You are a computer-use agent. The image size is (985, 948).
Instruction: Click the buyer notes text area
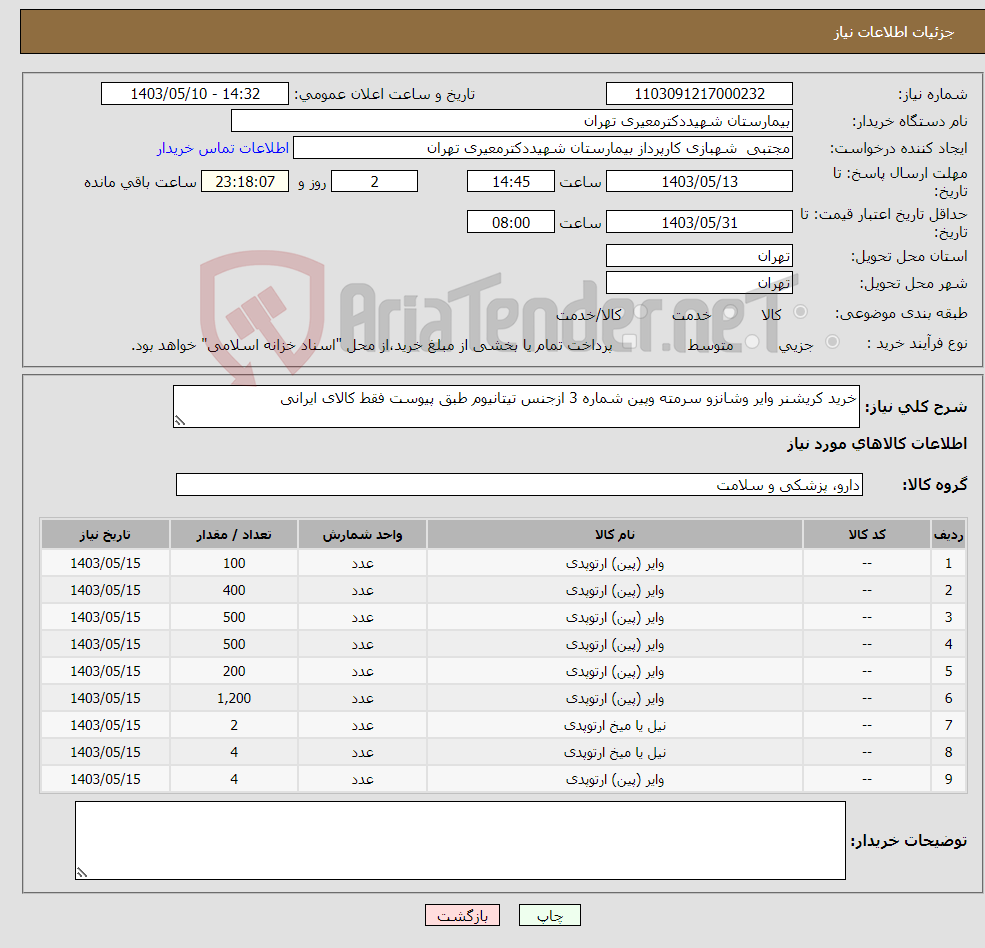pos(460,840)
